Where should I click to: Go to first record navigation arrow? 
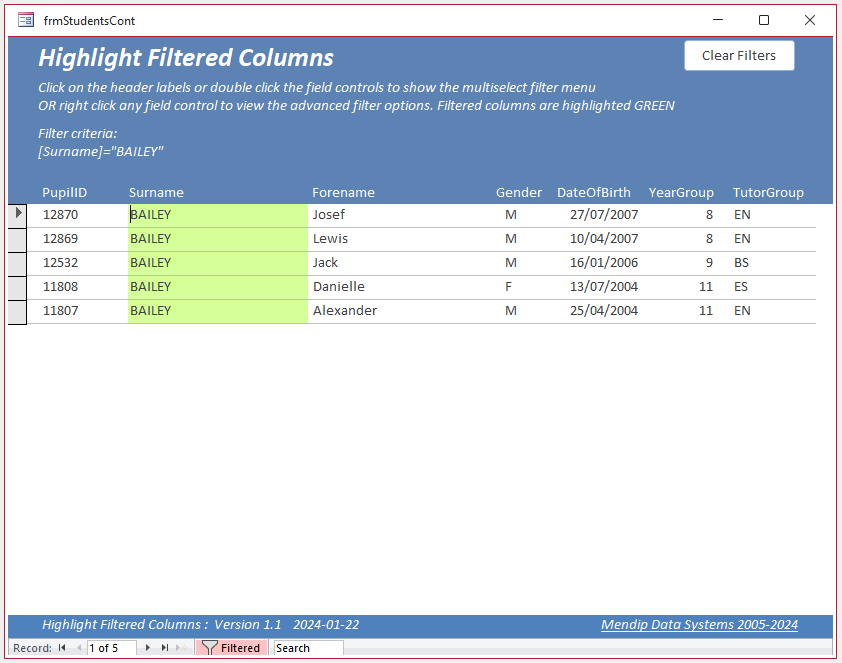coord(62,647)
